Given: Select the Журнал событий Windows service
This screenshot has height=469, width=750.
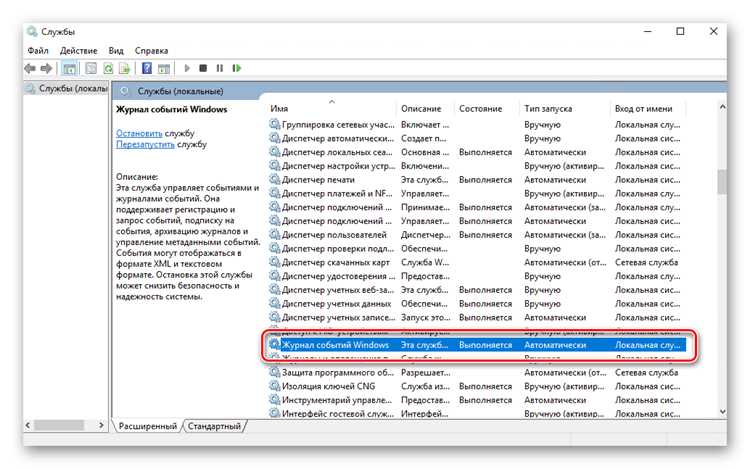Looking at the screenshot, I should (x=477, y=345).
